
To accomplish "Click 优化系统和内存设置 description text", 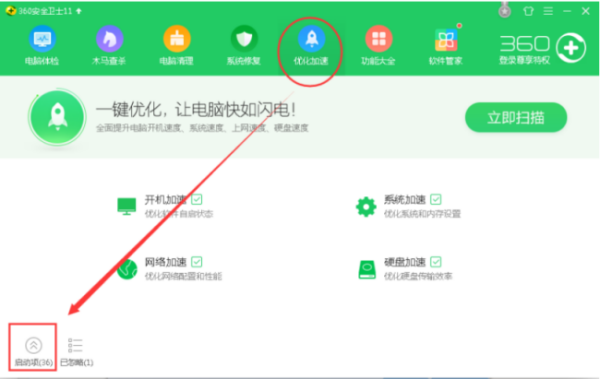I will [422, 214].
